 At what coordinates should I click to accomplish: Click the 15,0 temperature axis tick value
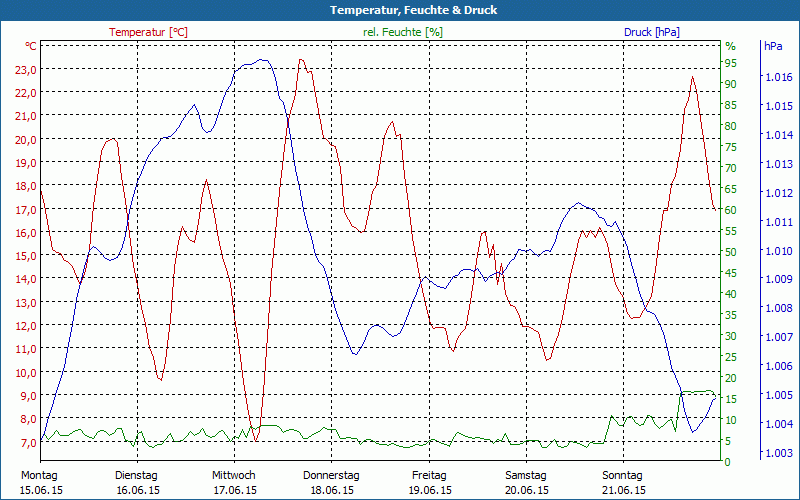coord(26,256)
